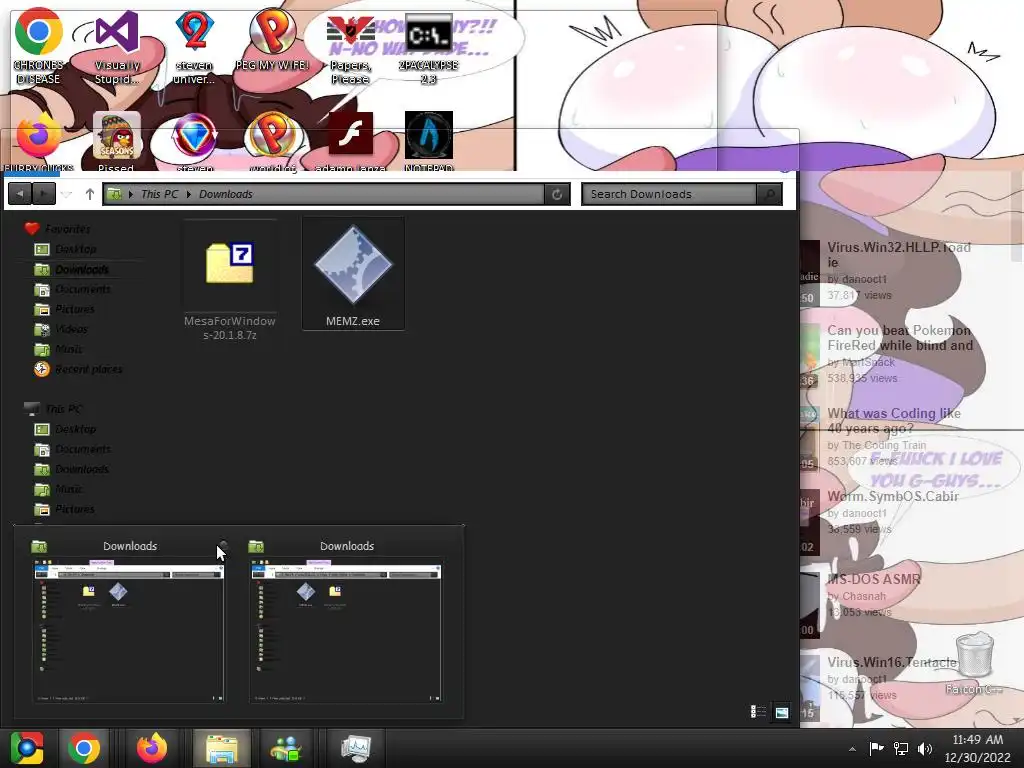Open the FURRY QUIRKS Firefox desktop icon
This screenshot has height=768, width=1024.
point(39,142)
